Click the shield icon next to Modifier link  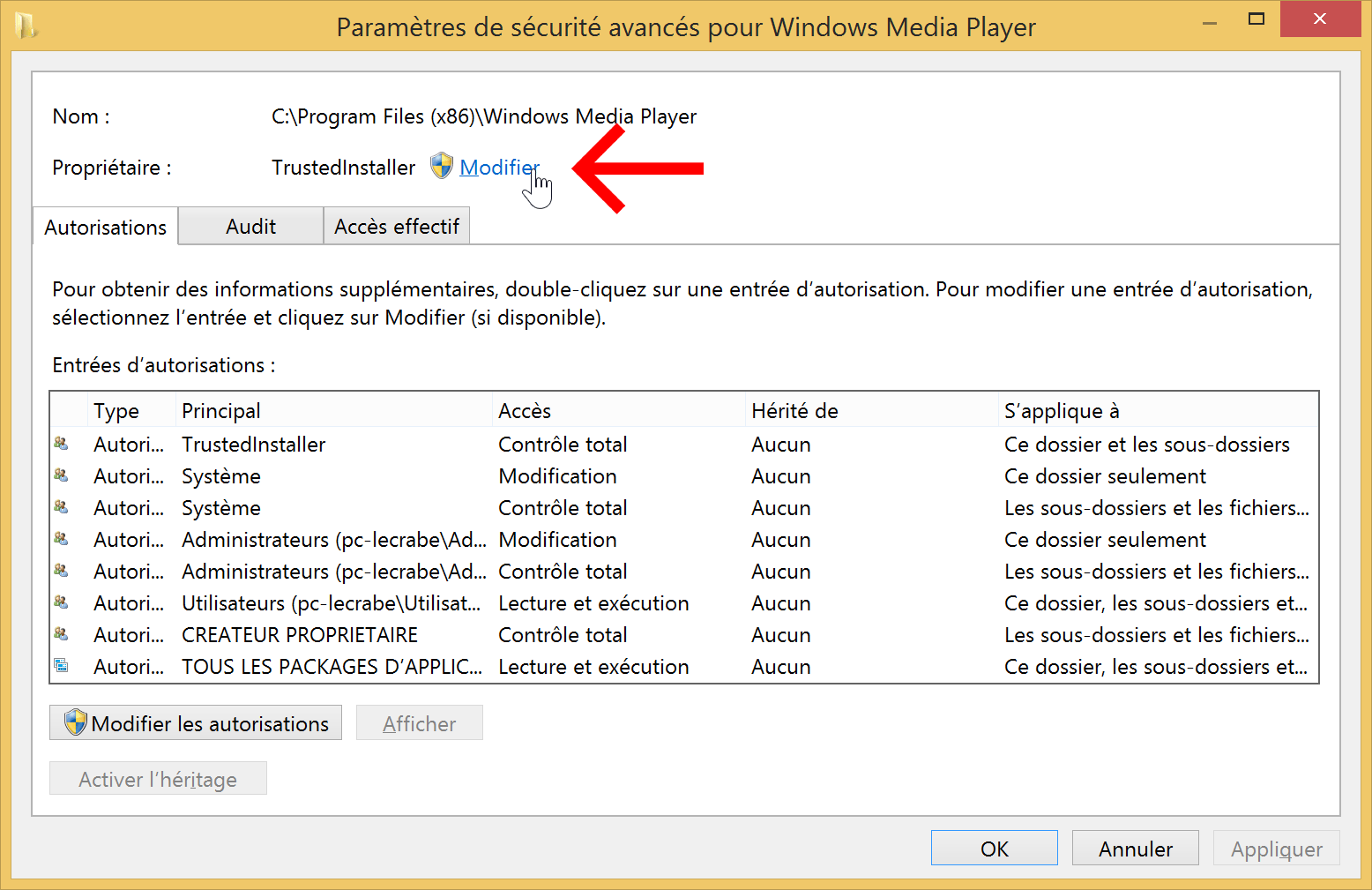[441, 166]
